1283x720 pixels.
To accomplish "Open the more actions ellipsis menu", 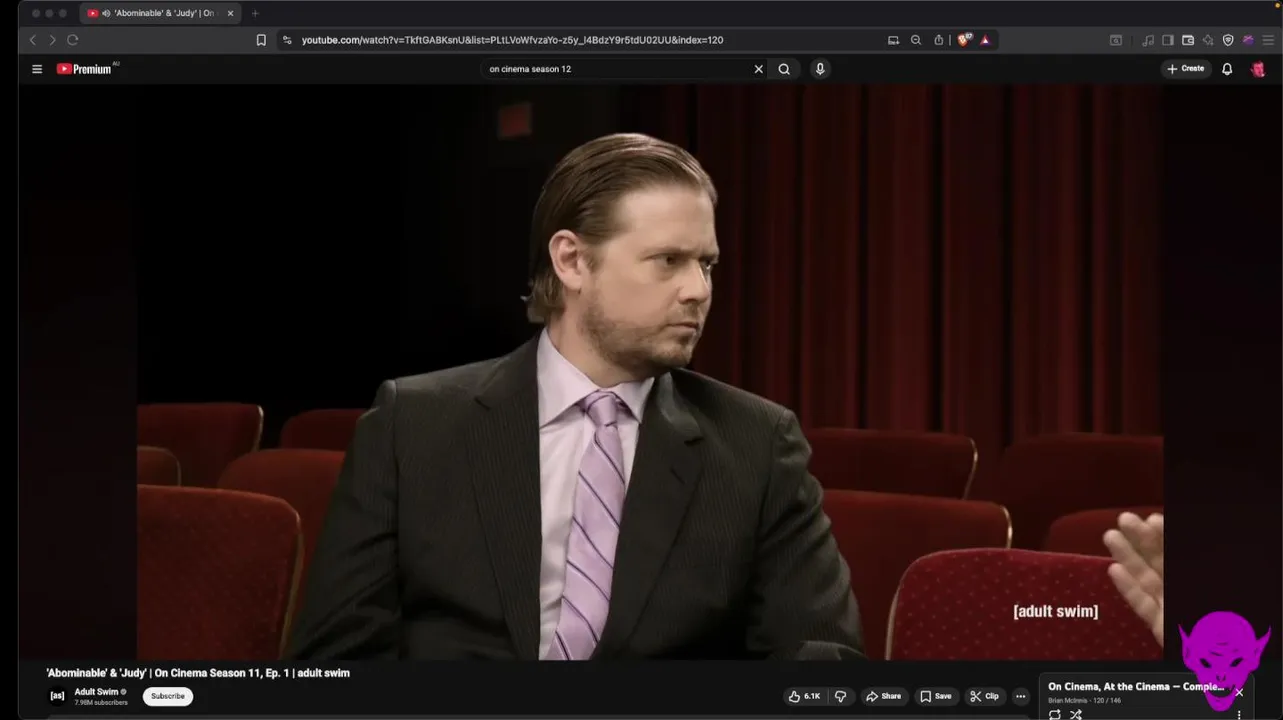I will point(1021,696).
